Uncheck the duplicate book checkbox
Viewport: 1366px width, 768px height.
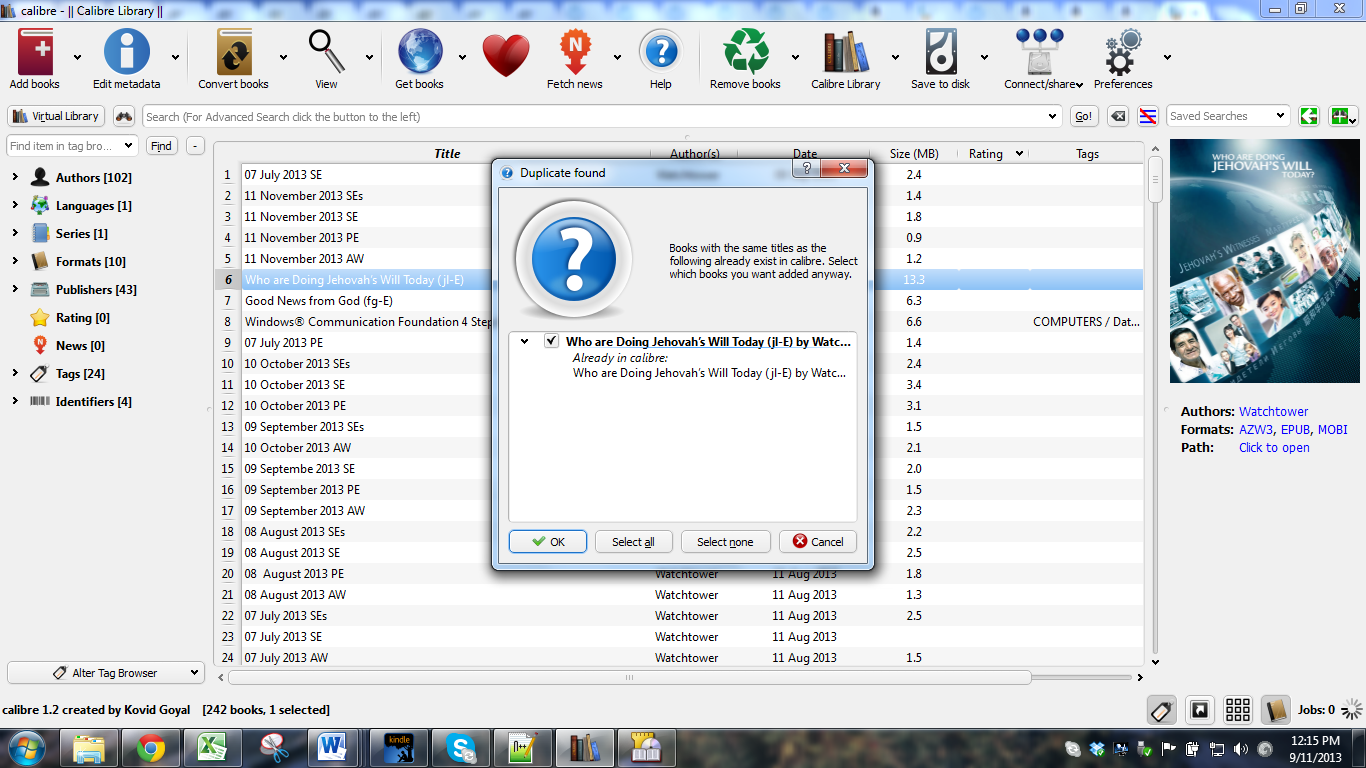(x=551, y=341)
